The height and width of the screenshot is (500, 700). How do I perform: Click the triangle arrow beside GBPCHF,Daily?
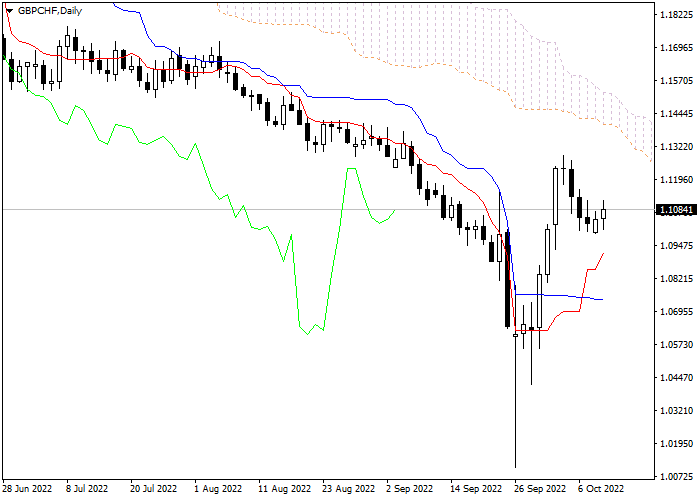click(9, 11)
